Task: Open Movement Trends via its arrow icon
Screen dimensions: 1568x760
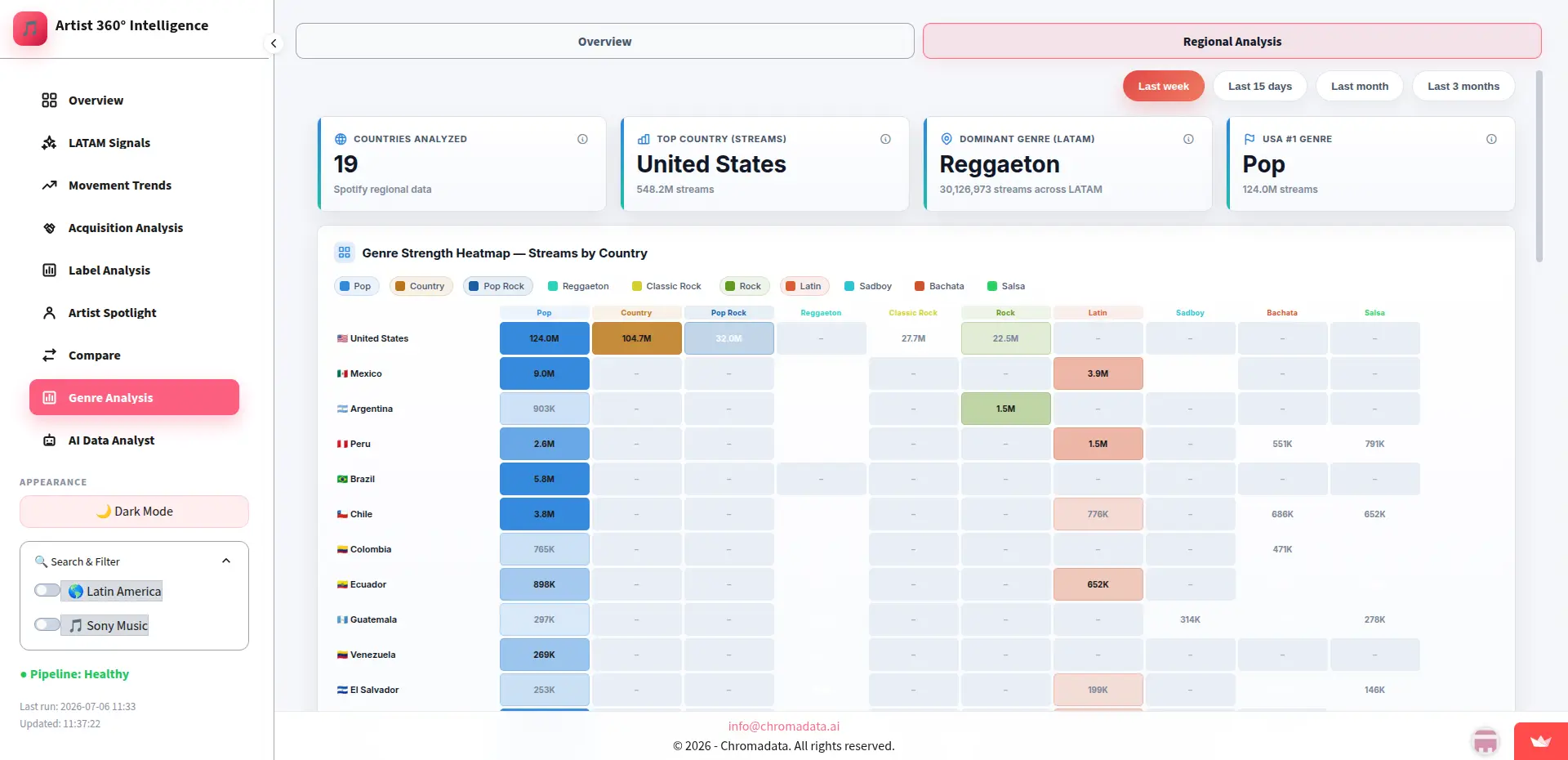Action: tap(49, 186)
